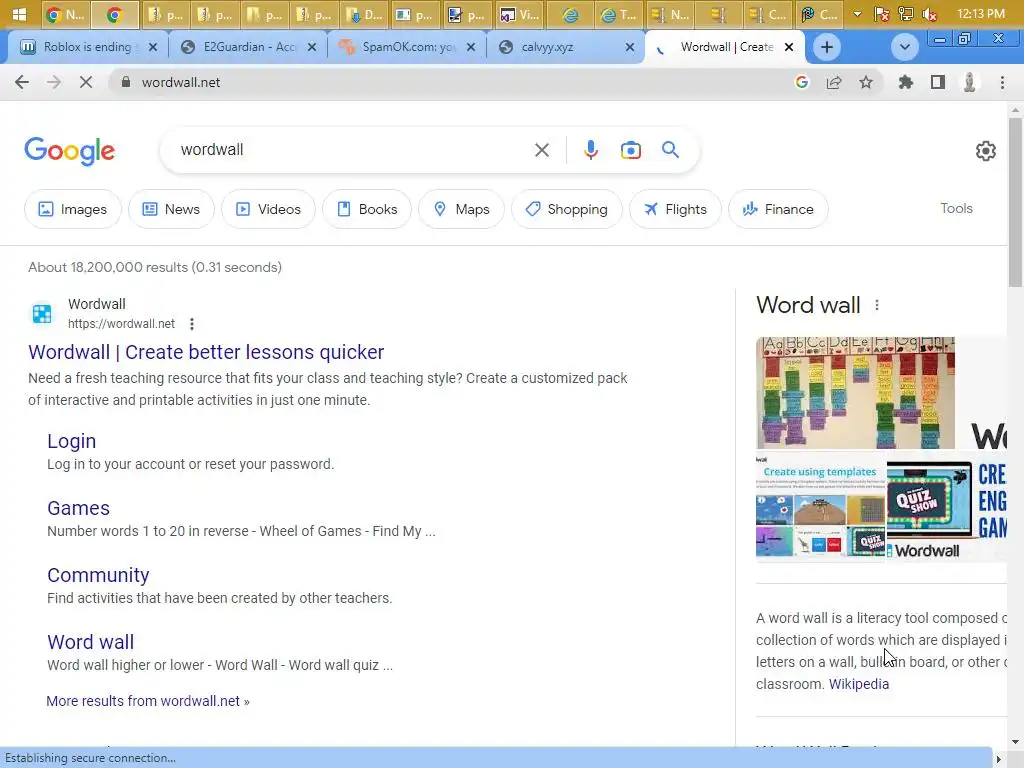Viewport: 1024px width, 768px height.
Task: Filter results by Books
Action: tap(367, 209)
